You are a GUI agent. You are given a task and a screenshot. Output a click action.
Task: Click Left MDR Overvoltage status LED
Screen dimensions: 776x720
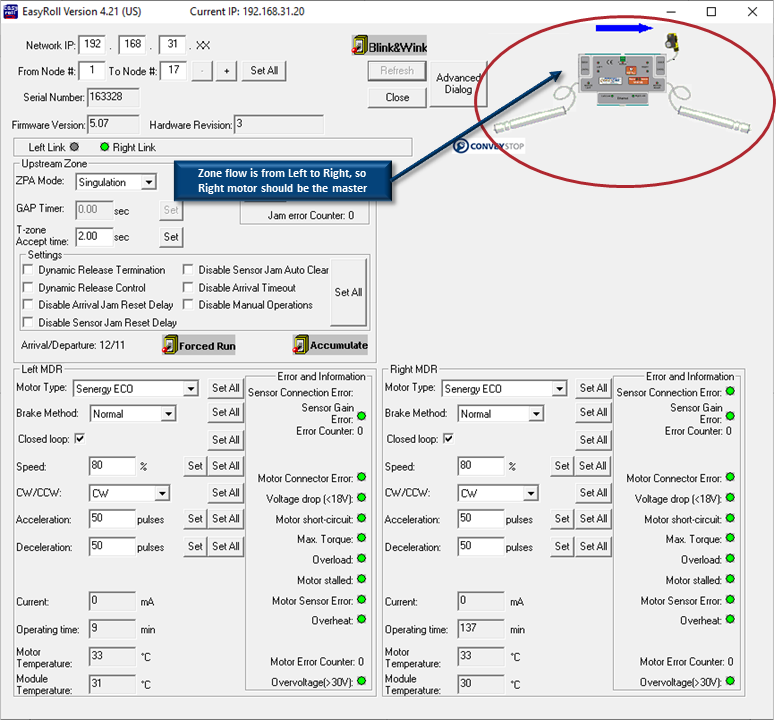362,681
